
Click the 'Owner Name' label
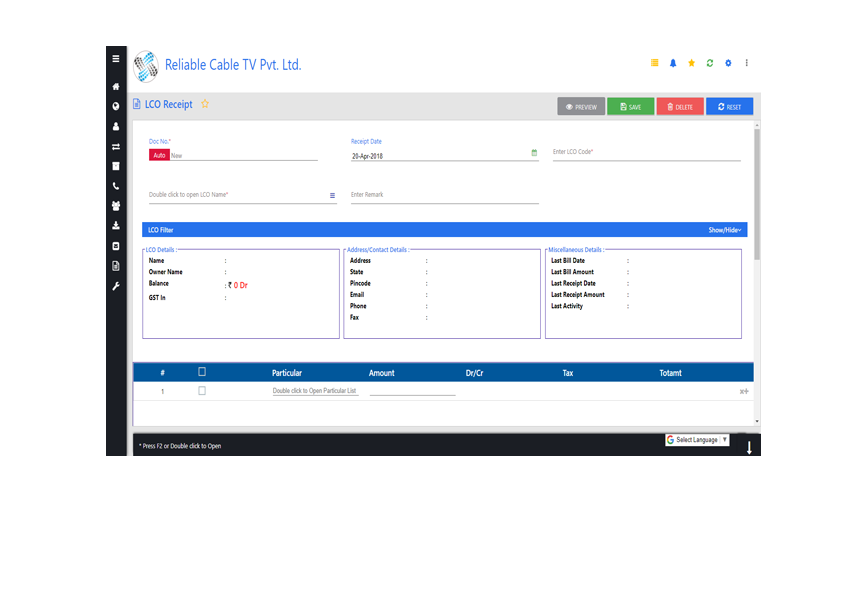[x=165, y=272]
